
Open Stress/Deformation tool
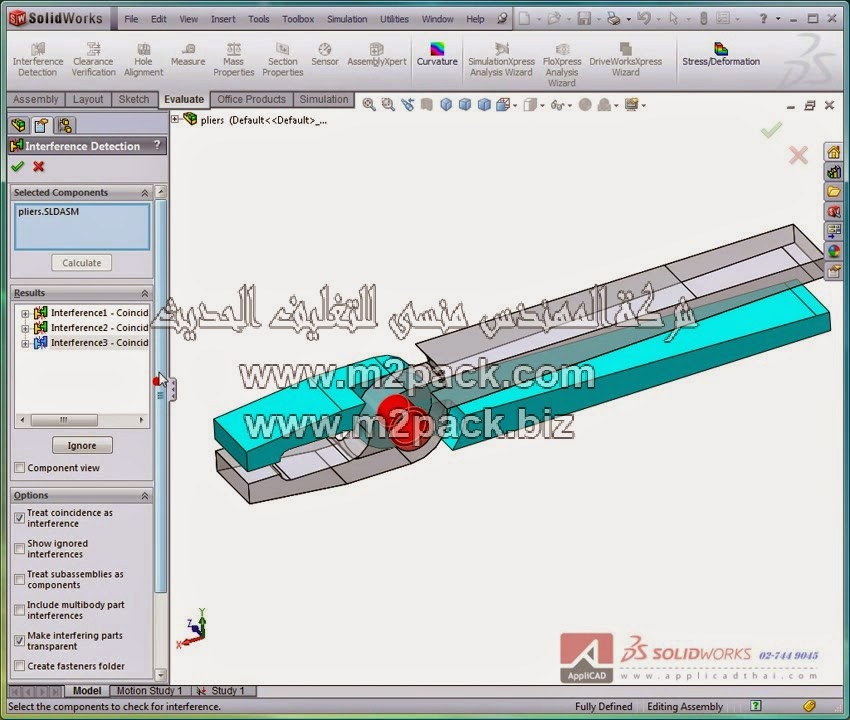click(720, 55)
